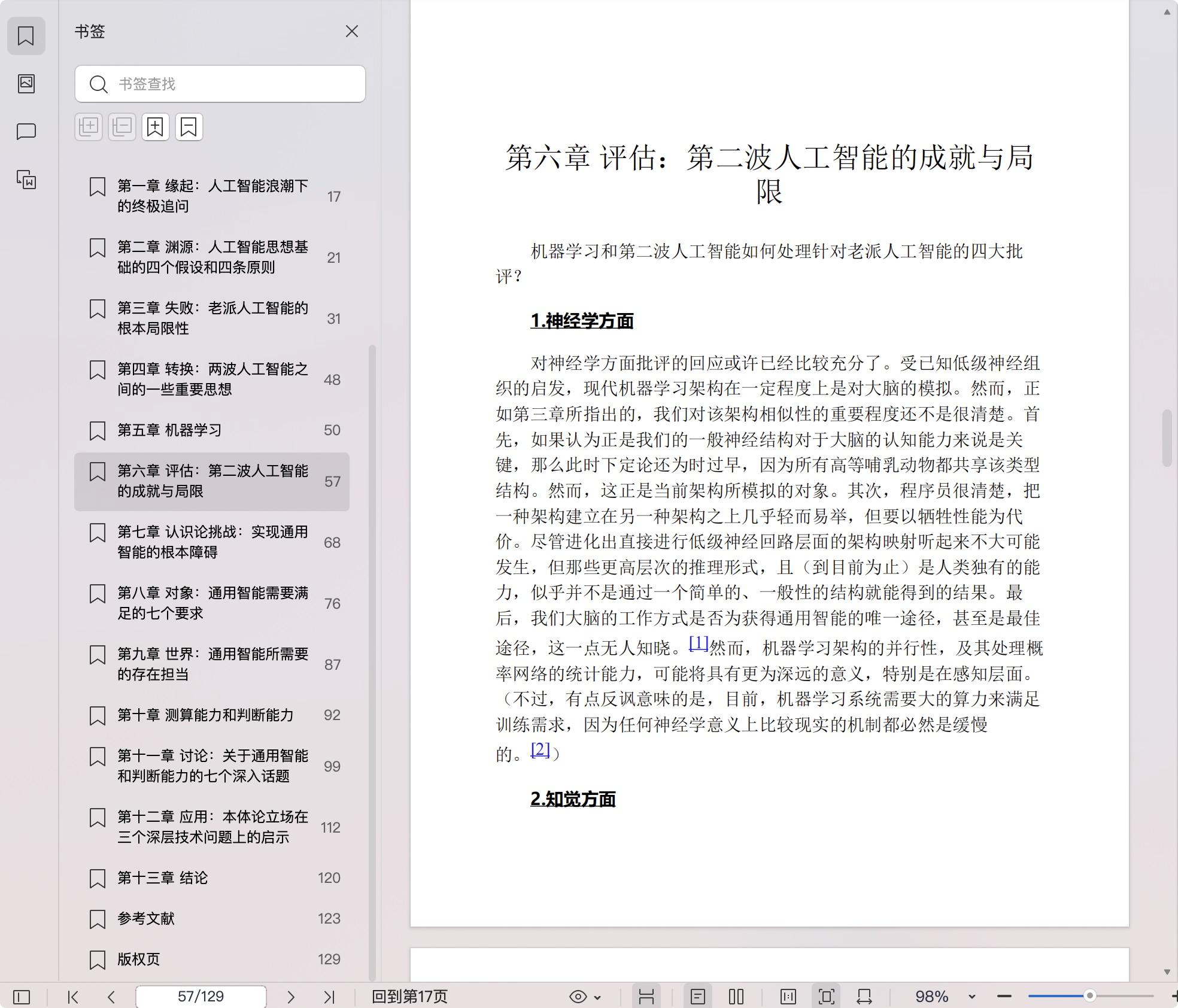Open the thumbnails sidebar panel icon

coord(26,83)
